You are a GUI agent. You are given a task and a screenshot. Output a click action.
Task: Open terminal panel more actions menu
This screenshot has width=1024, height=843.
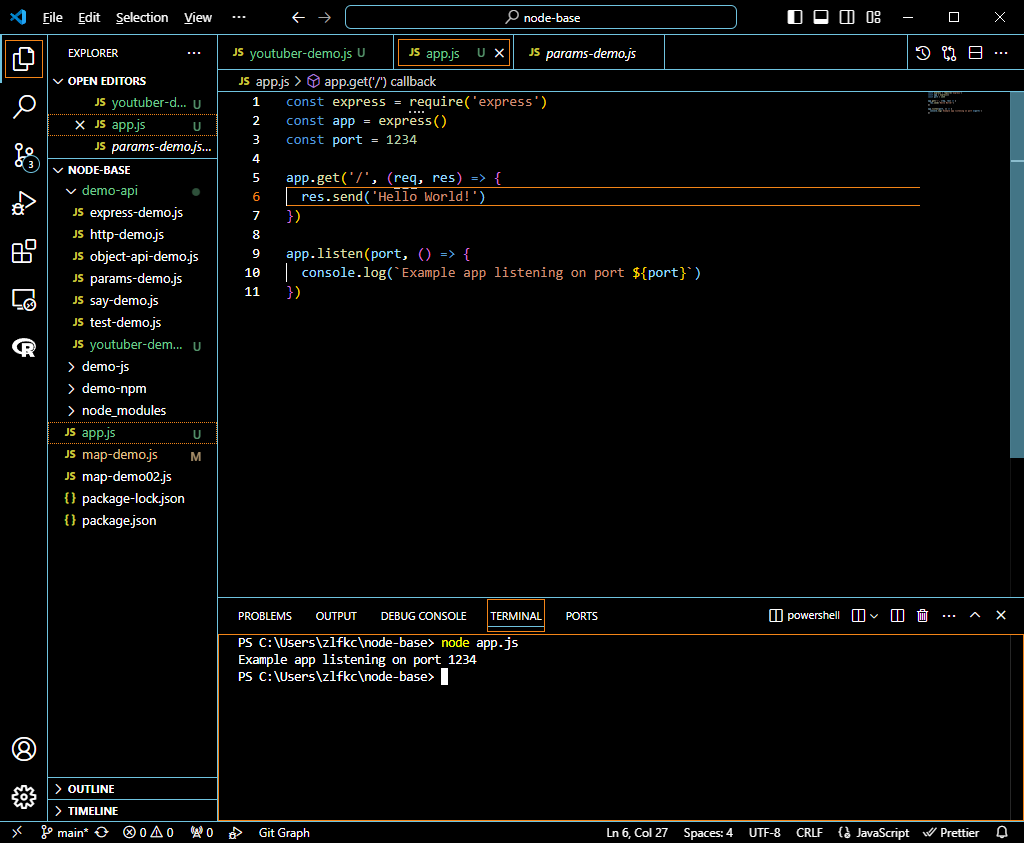(949, 615)
